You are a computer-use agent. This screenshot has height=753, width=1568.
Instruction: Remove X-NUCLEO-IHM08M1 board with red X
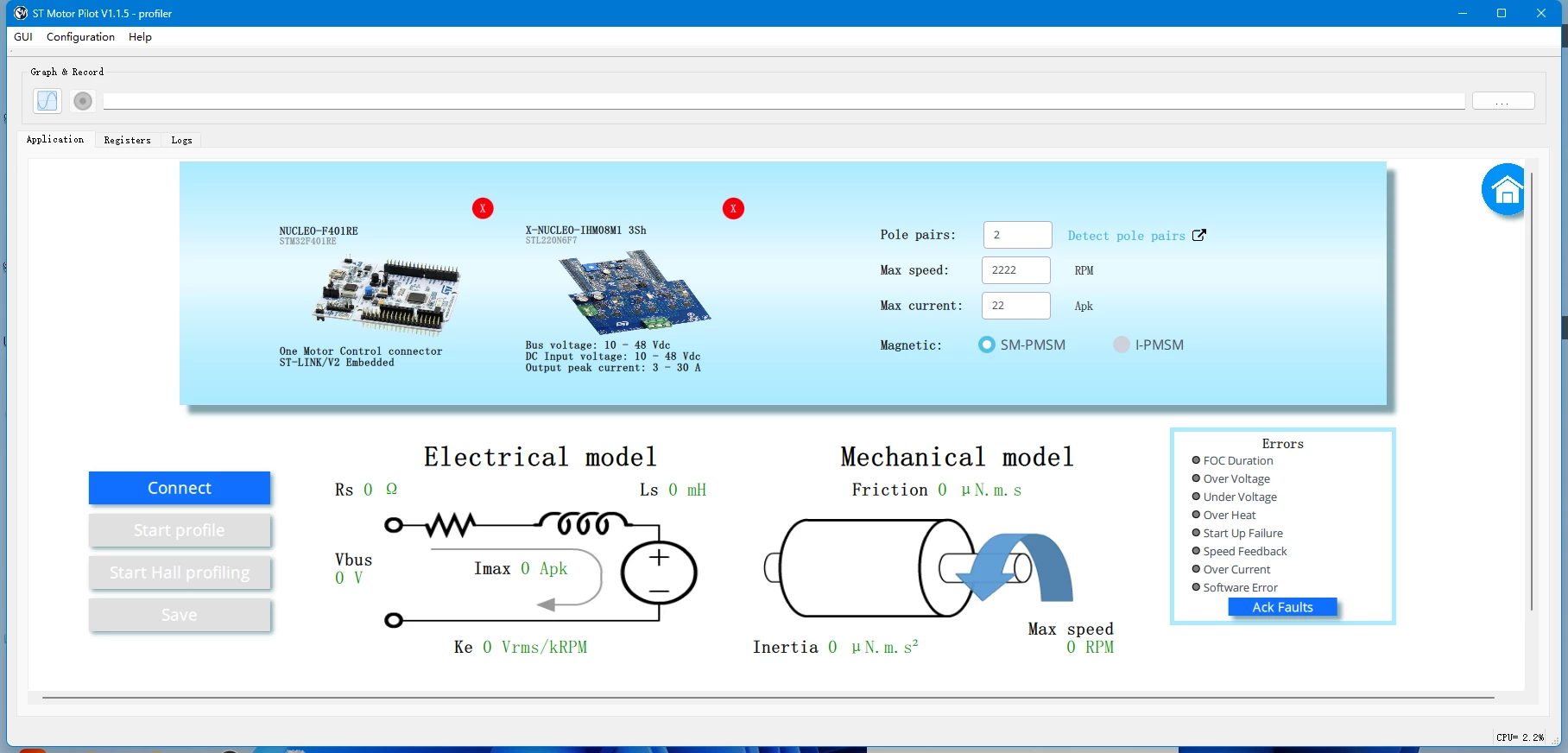(x=733, y=208)
